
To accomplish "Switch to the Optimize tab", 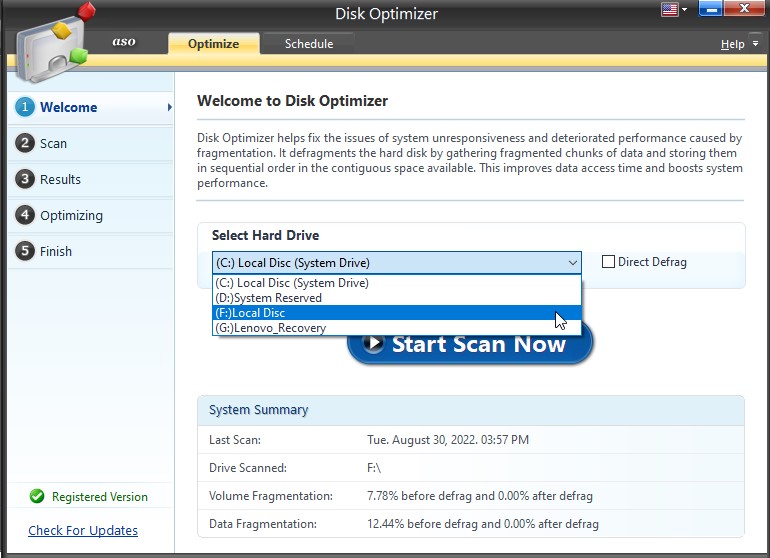I will (x=214, y=44).
